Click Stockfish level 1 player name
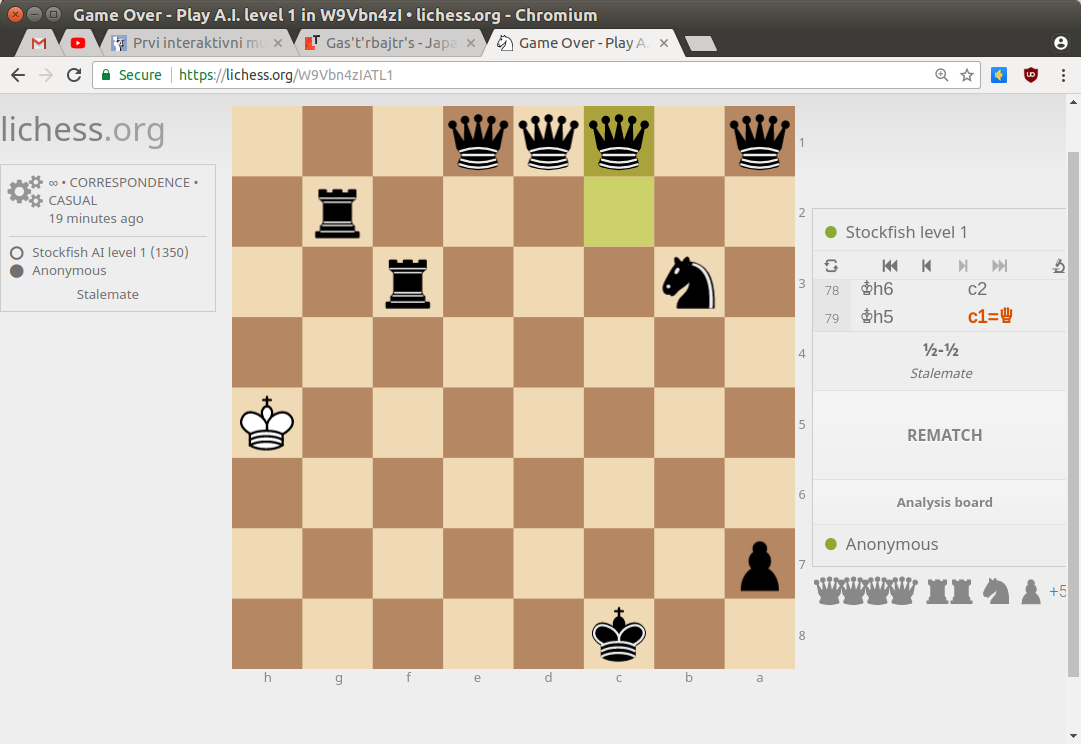 pyautogui.click(x=906, y=232)
